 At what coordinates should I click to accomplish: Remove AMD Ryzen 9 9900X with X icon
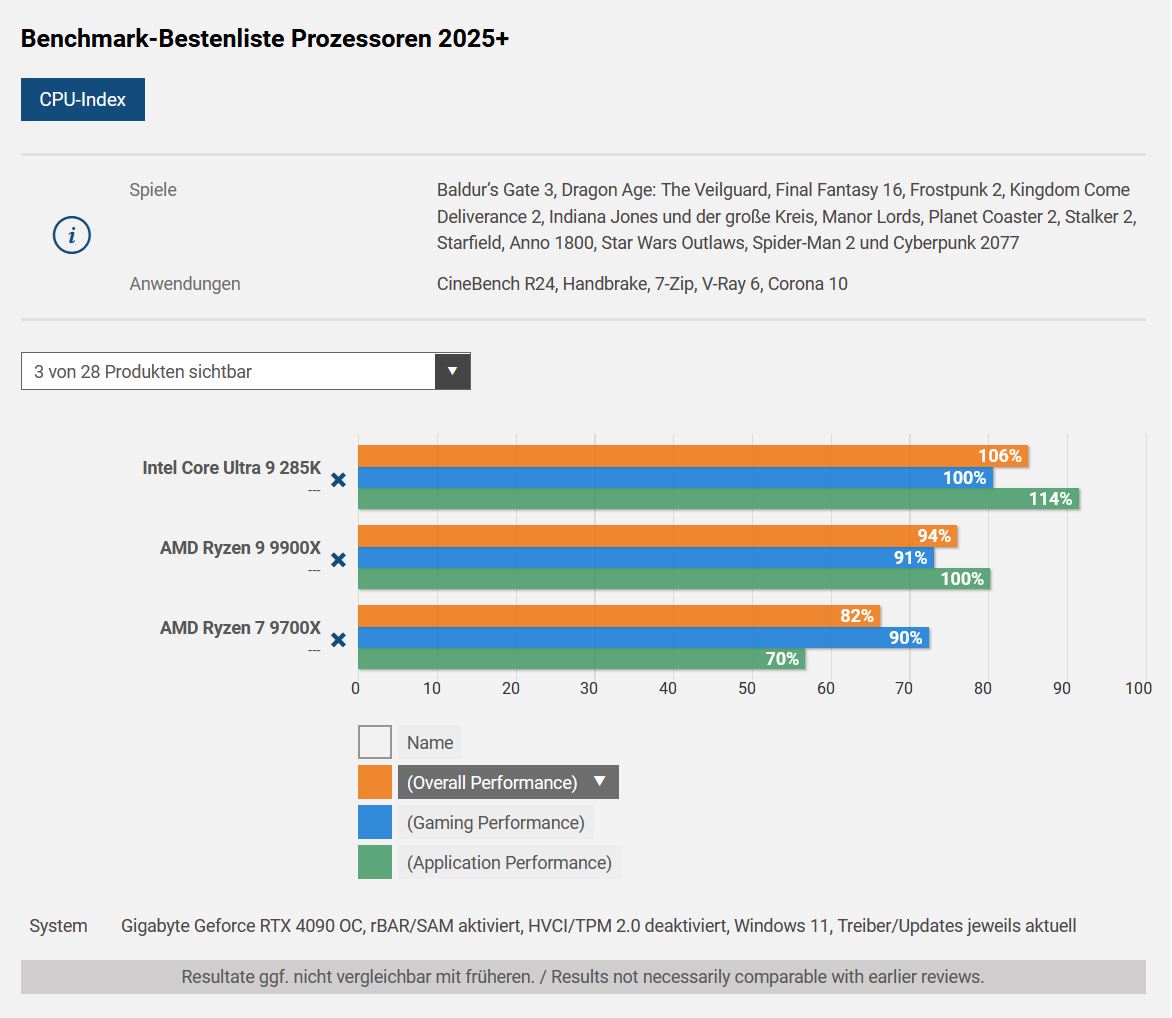tap(339, 560)
